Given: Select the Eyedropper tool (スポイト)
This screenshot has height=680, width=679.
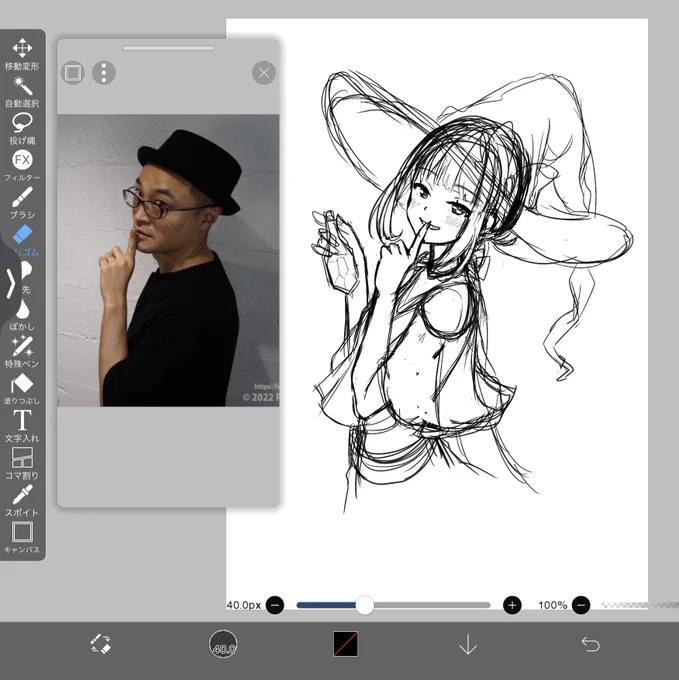Looking at the screenshot, I should 22,500.
